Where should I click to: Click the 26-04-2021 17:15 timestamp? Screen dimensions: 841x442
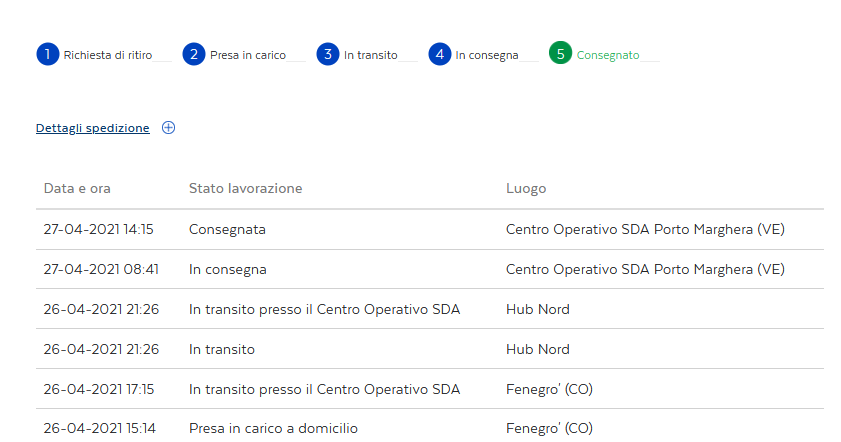(99, 389)
